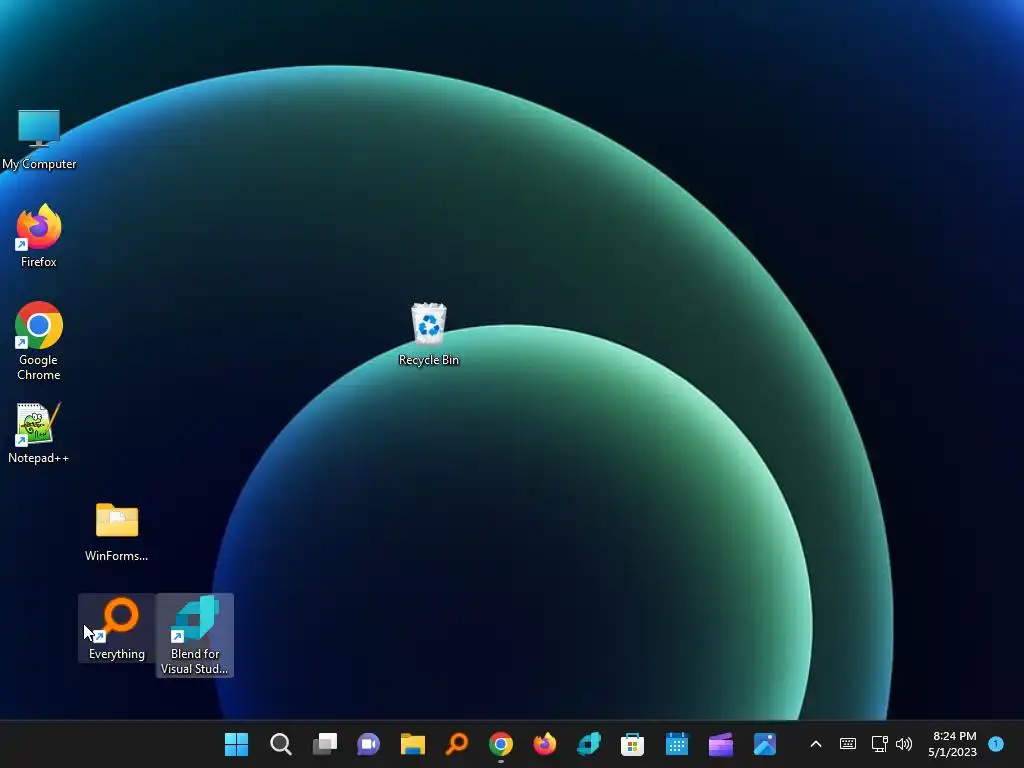
Task: Show hidden system tray icons chevron
Action: click(816, 744)
